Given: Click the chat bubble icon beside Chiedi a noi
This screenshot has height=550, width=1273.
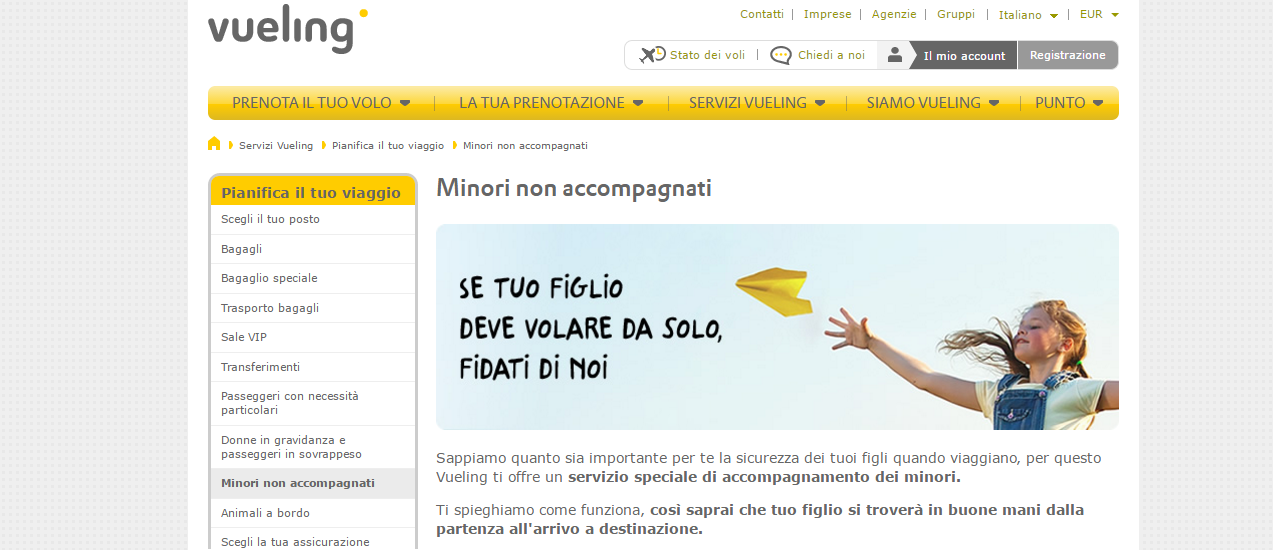Looking at the screenshot, I should coord(781,55).
